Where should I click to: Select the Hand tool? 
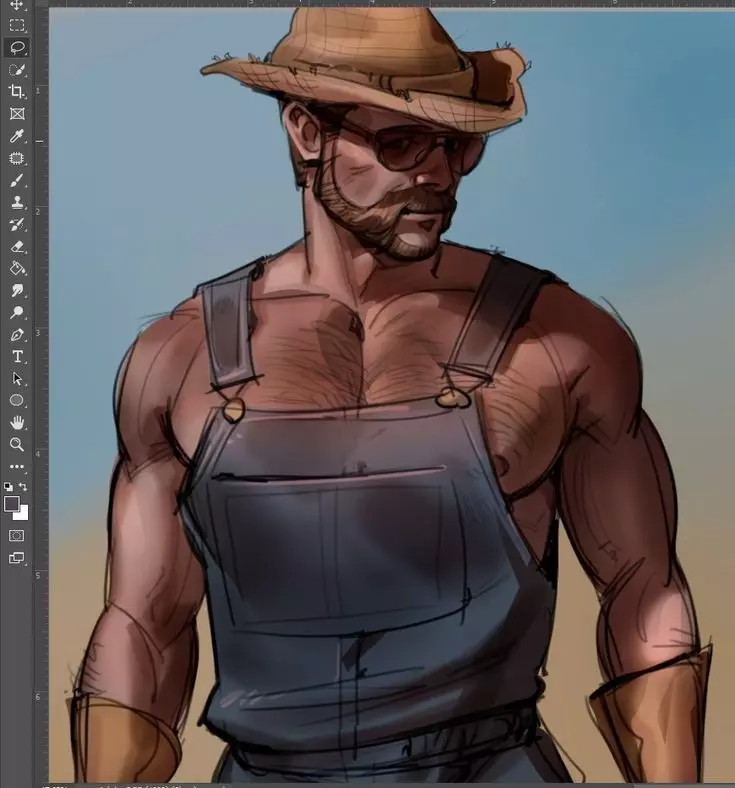pos(17,423)
